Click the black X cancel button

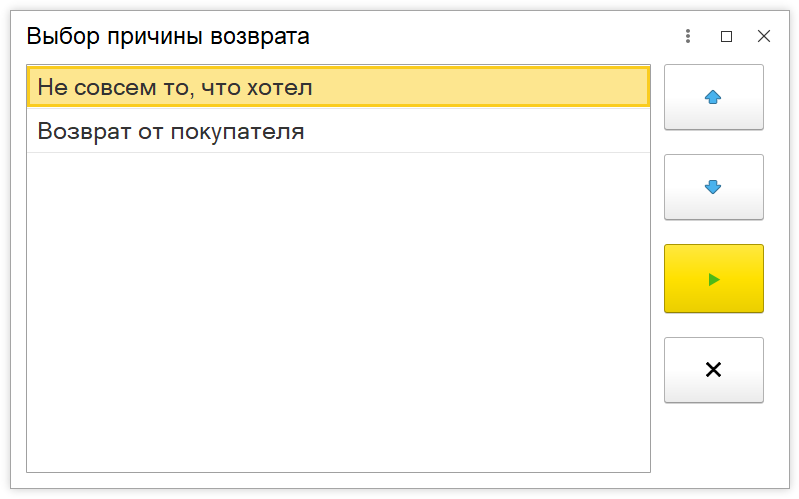click(713, 370)
